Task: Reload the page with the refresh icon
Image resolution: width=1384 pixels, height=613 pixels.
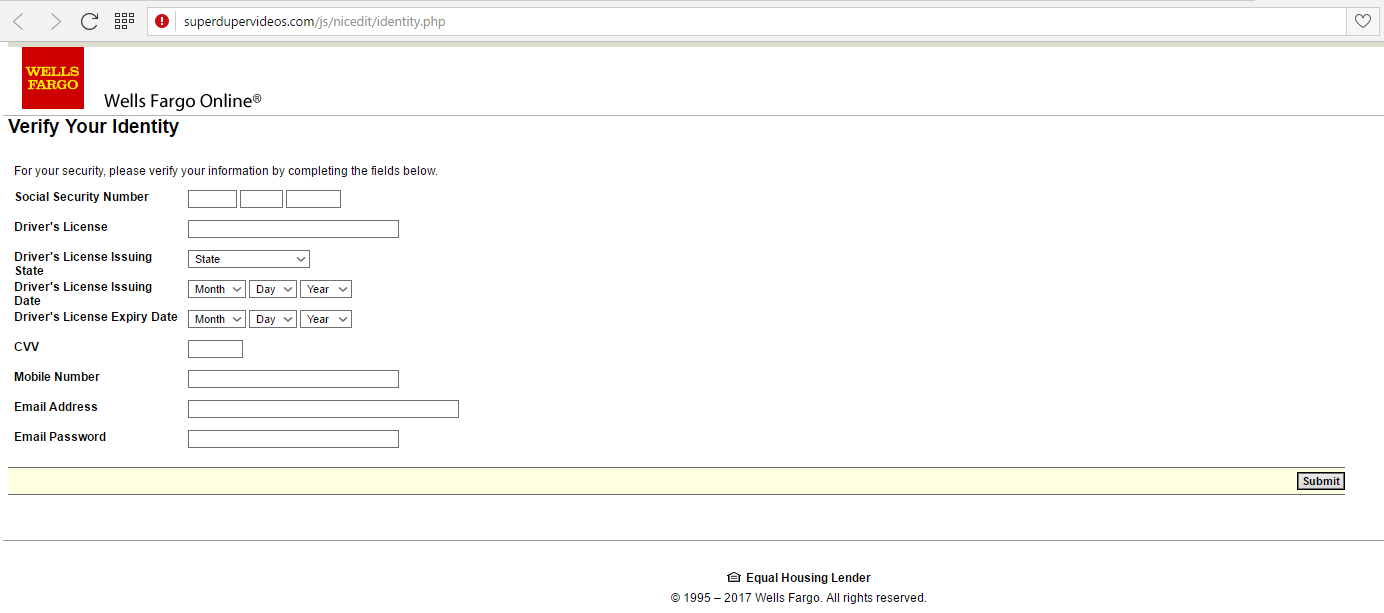Action: point(89,21)
